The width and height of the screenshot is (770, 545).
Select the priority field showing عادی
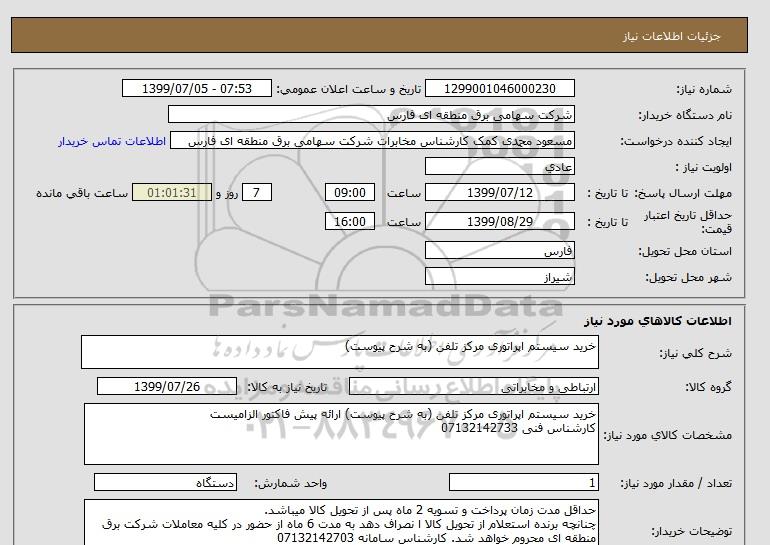(x=499, y=167)
